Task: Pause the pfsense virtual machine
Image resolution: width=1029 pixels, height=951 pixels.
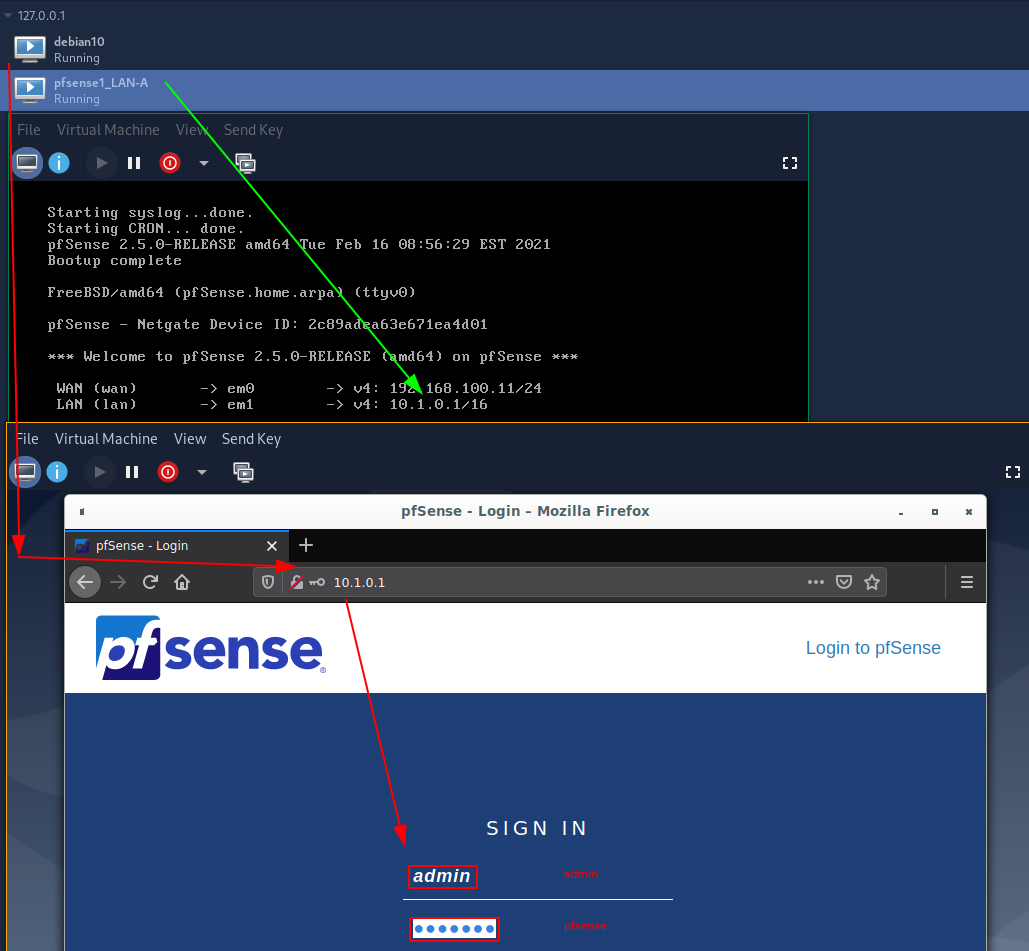Action: [134, 163]
